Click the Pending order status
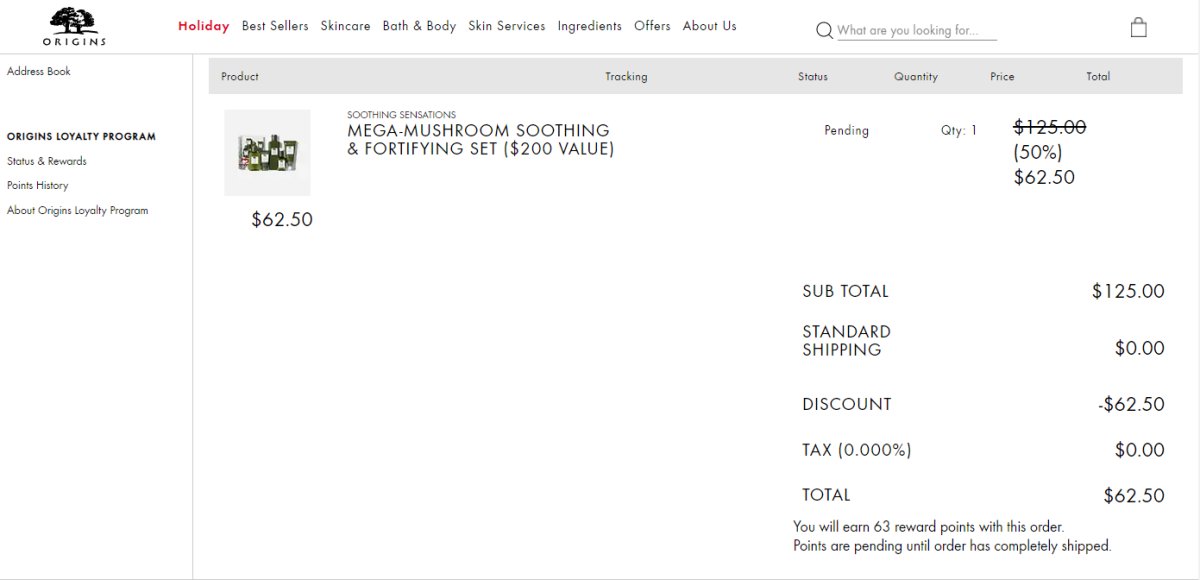1200x580 pixels. point(846,130)
